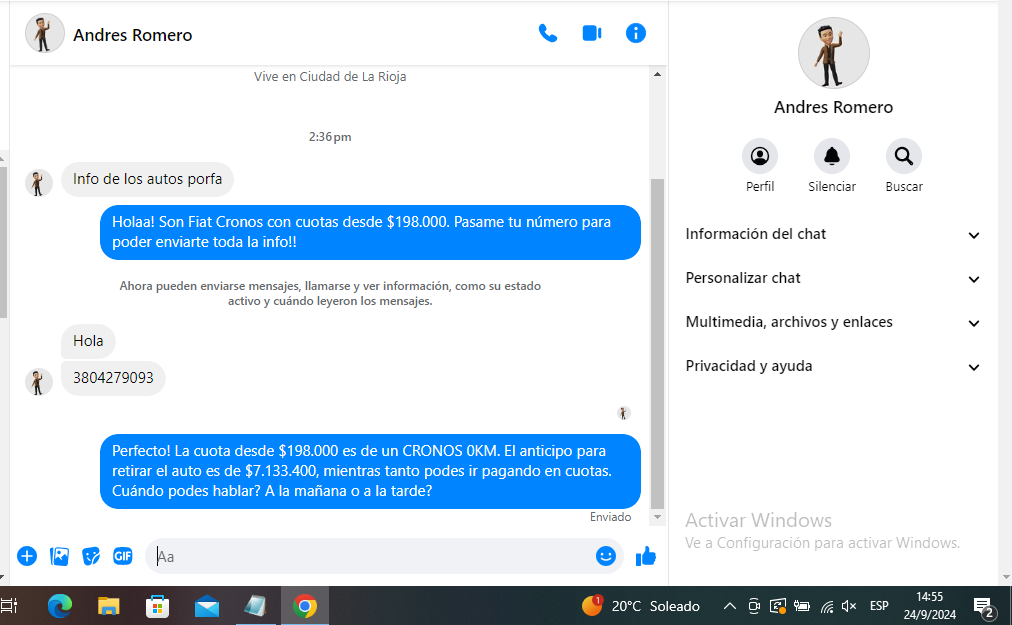Click the 'Vive en Ciudad de La Rioja' text

(x=330, y=77)
